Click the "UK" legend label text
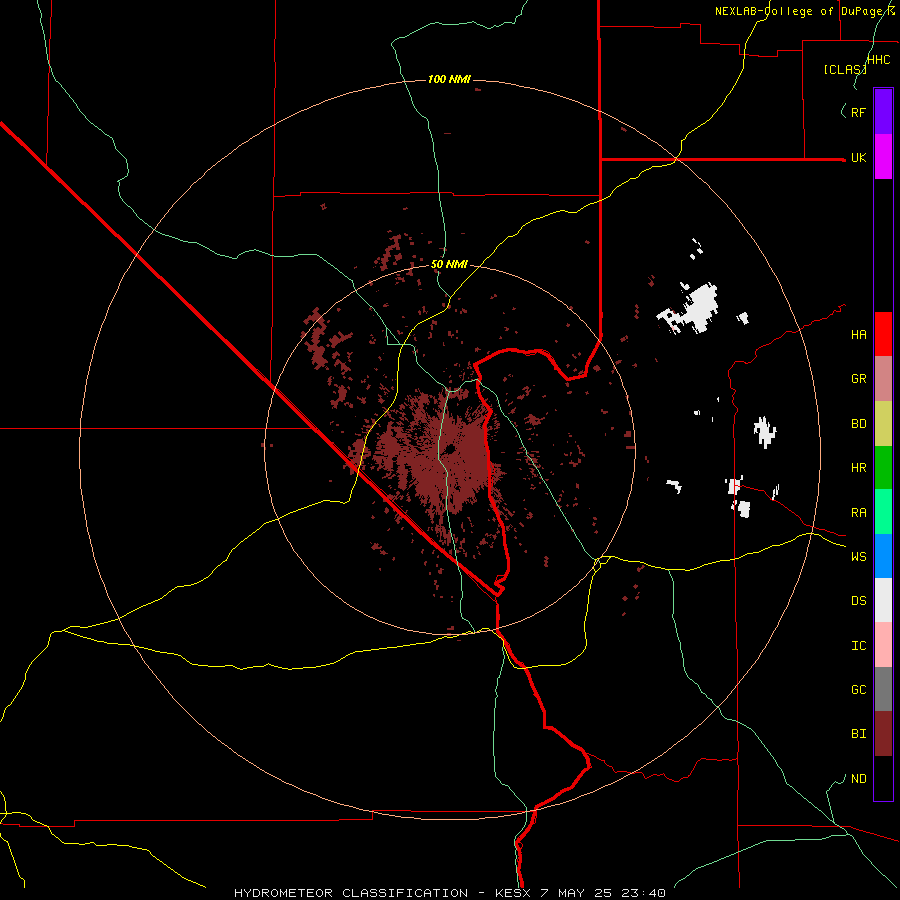The width and height of the screenshot is (900, 900). [x=858, y=158]
